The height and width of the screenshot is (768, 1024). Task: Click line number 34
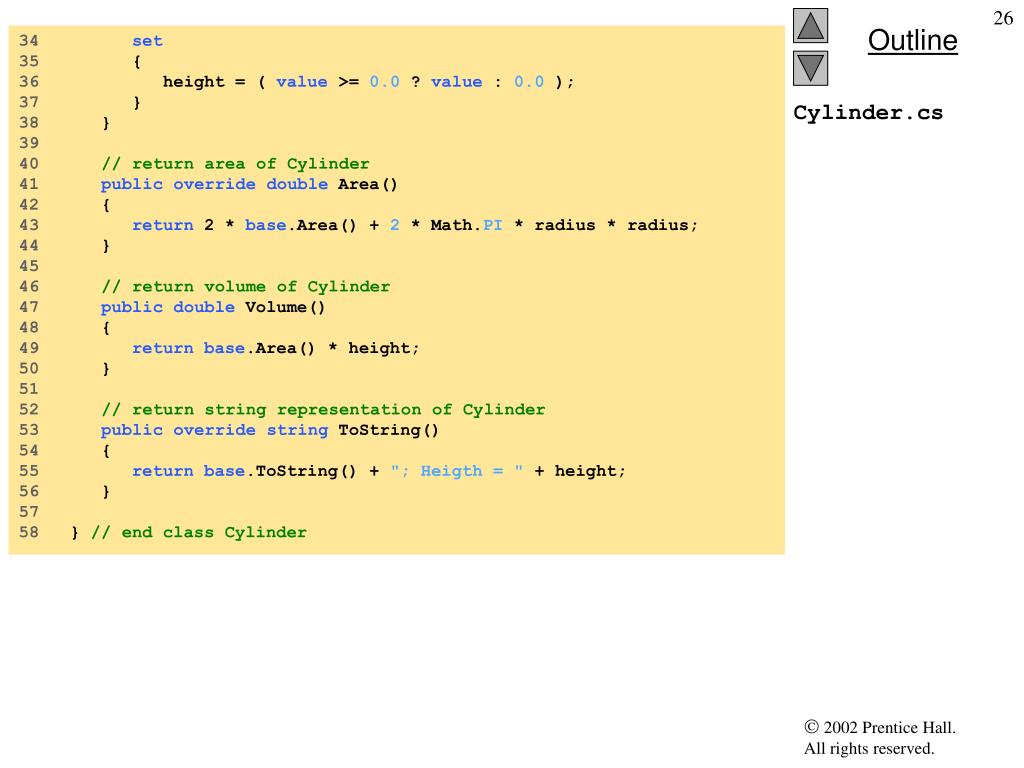tap(29, 40)
